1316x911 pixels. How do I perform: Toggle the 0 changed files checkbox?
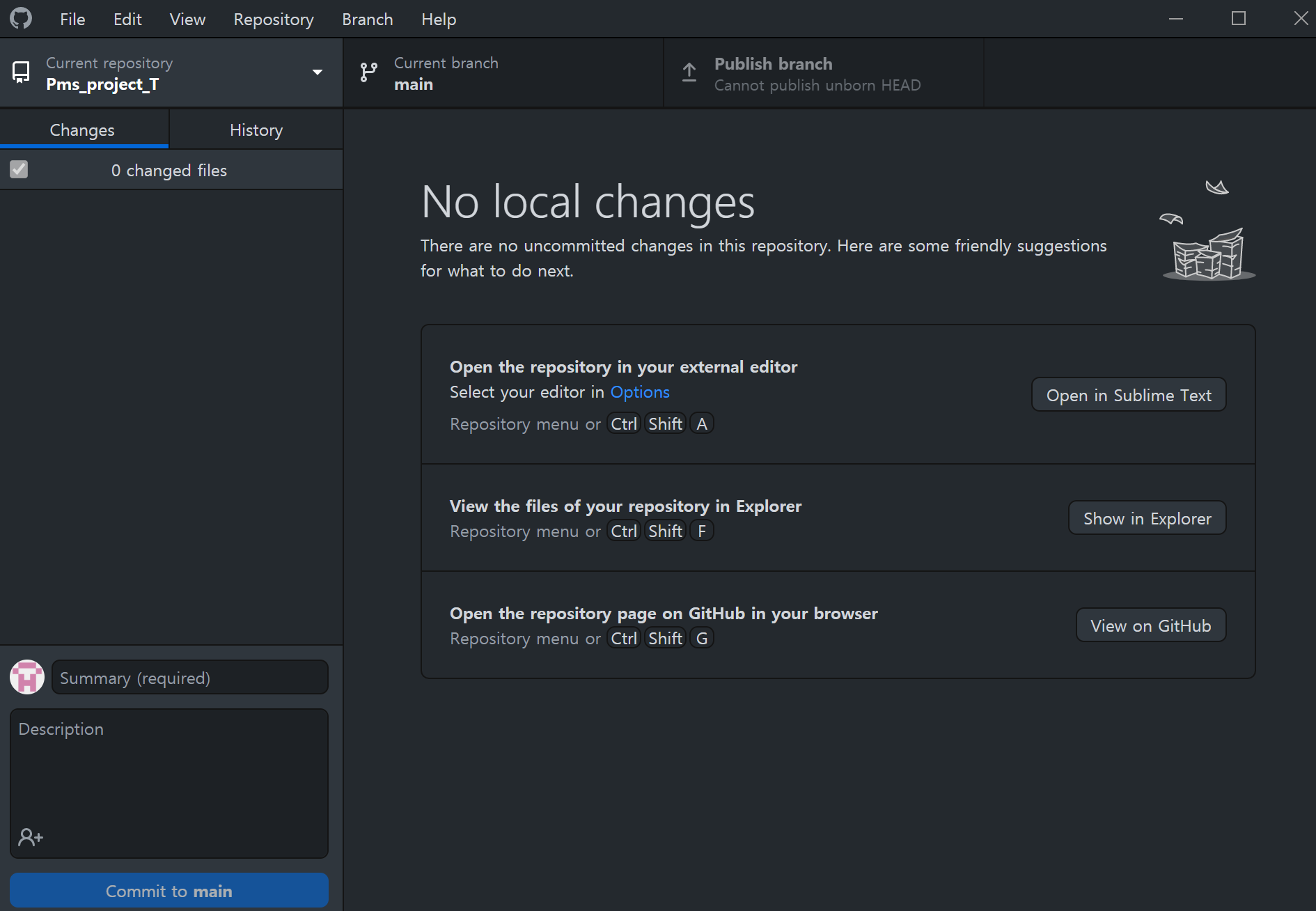(19, 169)
